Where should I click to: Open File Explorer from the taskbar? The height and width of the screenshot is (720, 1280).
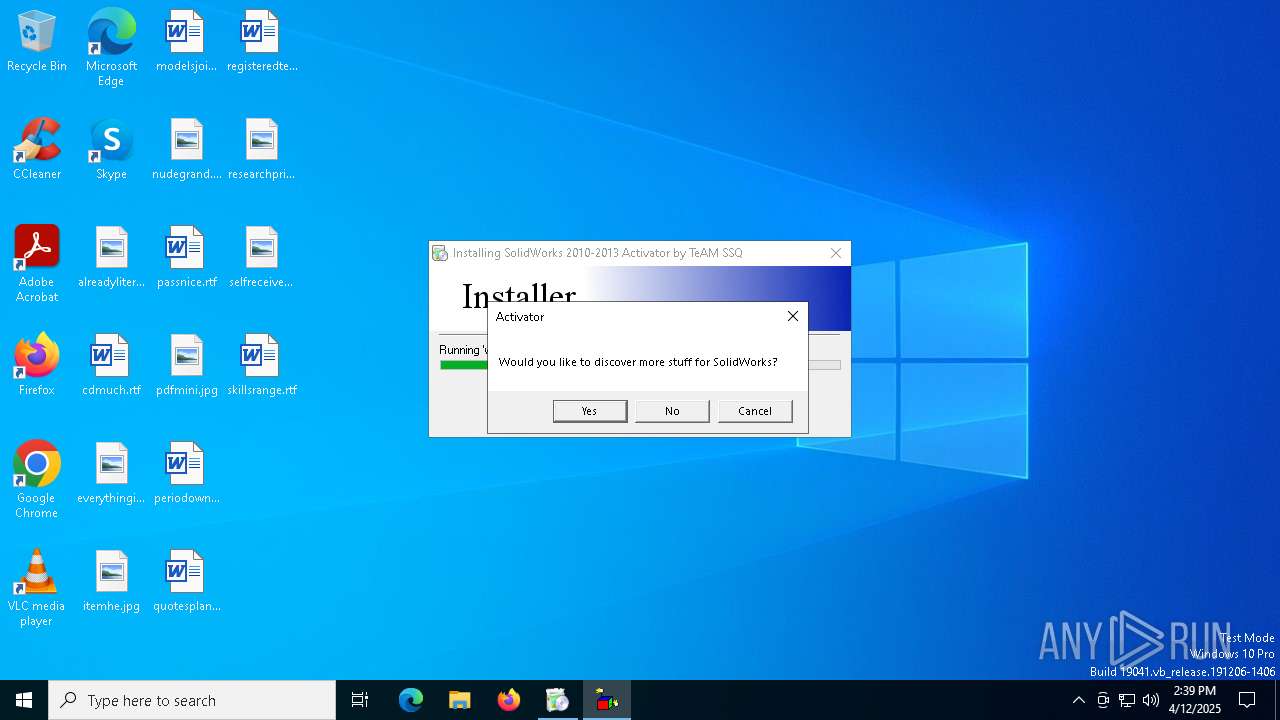[x=459, y=700]
